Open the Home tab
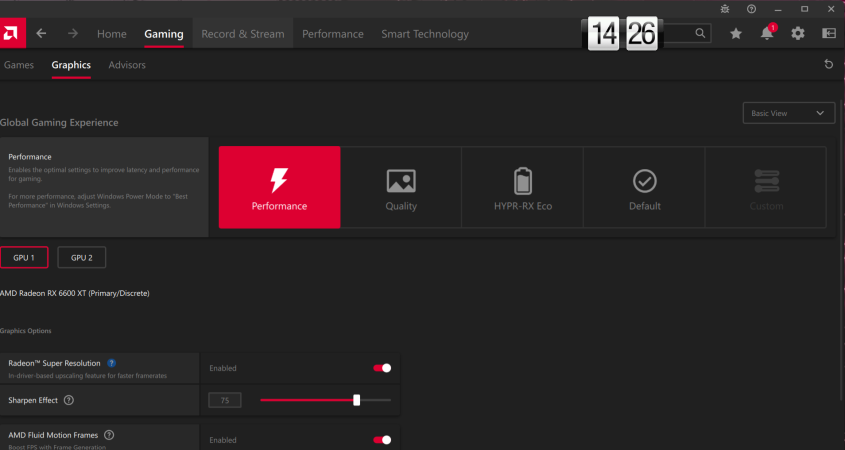845x450 pixels. [112, 33]
